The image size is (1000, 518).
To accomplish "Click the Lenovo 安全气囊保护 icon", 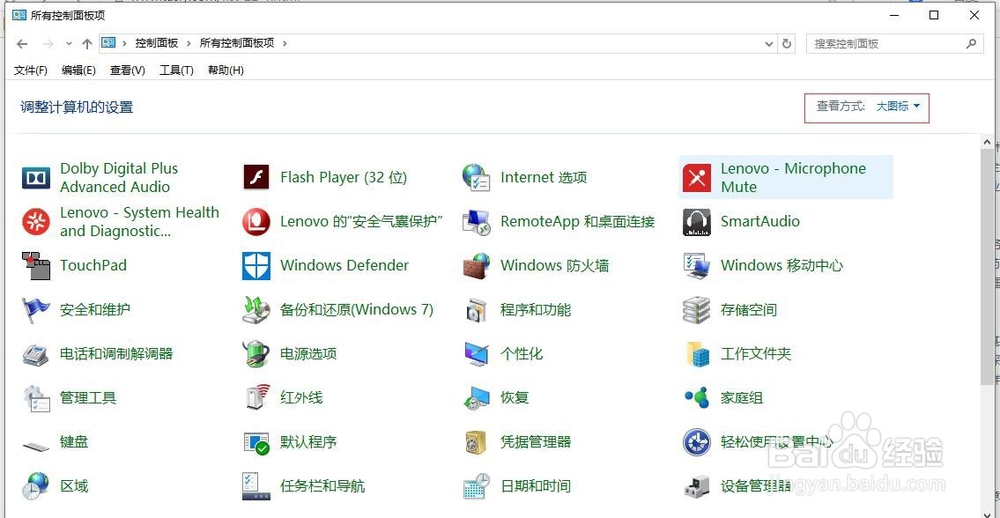I will [x=256, y=221].
